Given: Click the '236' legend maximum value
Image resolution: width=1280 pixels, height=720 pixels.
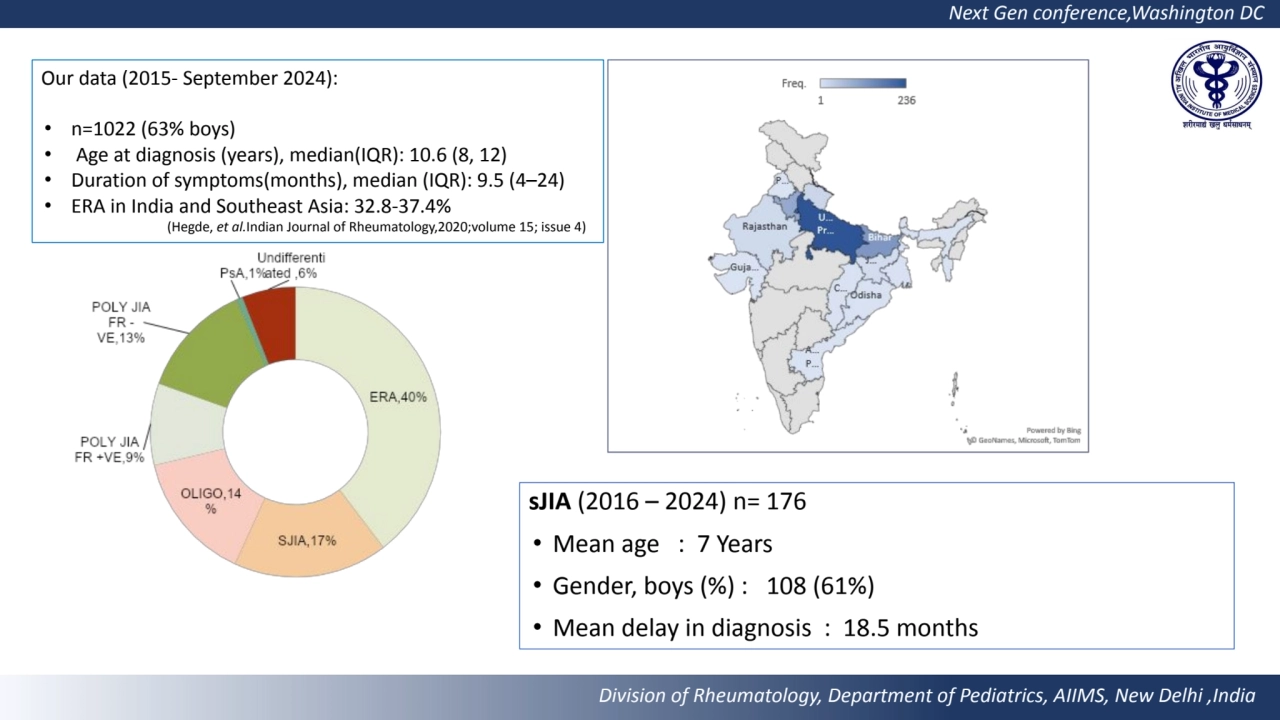Looking at the screenshot, I should pos(907,100).
